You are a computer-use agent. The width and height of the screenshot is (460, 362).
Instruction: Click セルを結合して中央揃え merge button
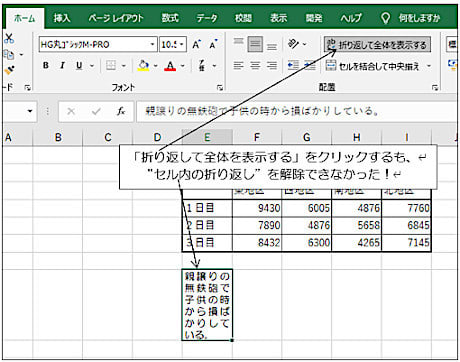click(373, 66)
